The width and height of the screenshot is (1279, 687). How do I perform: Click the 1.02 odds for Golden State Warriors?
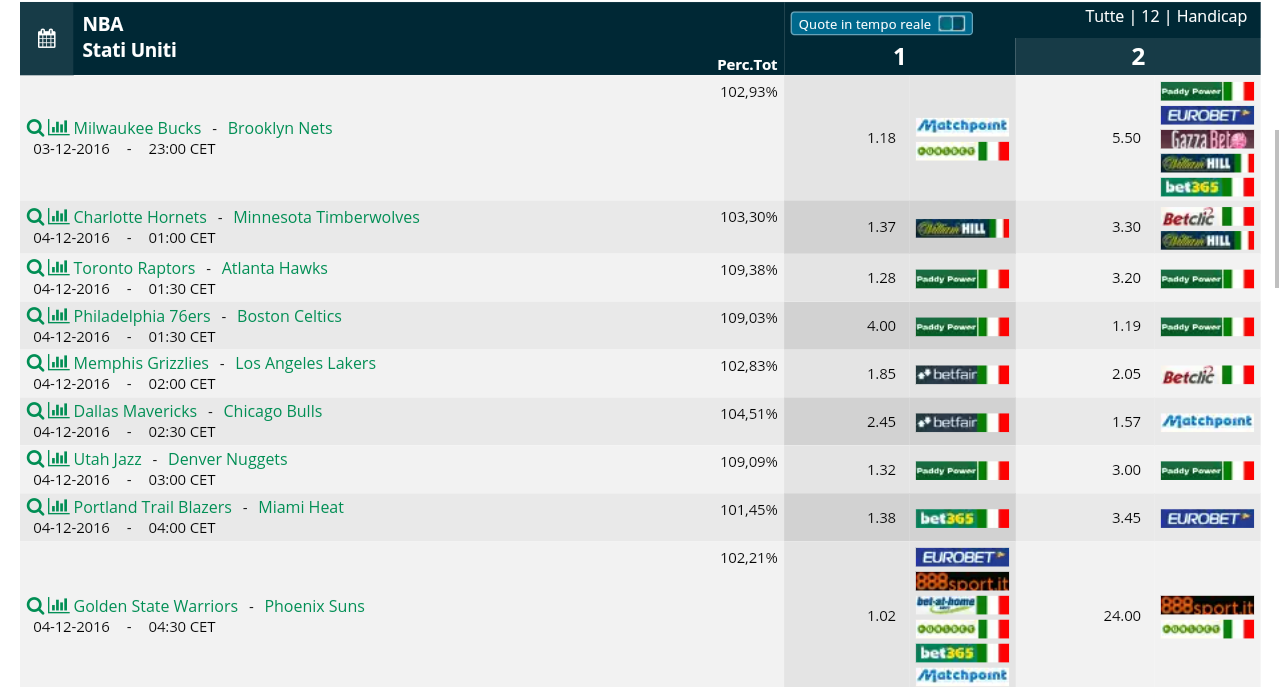pyautogui.click(x=881, y=616)
